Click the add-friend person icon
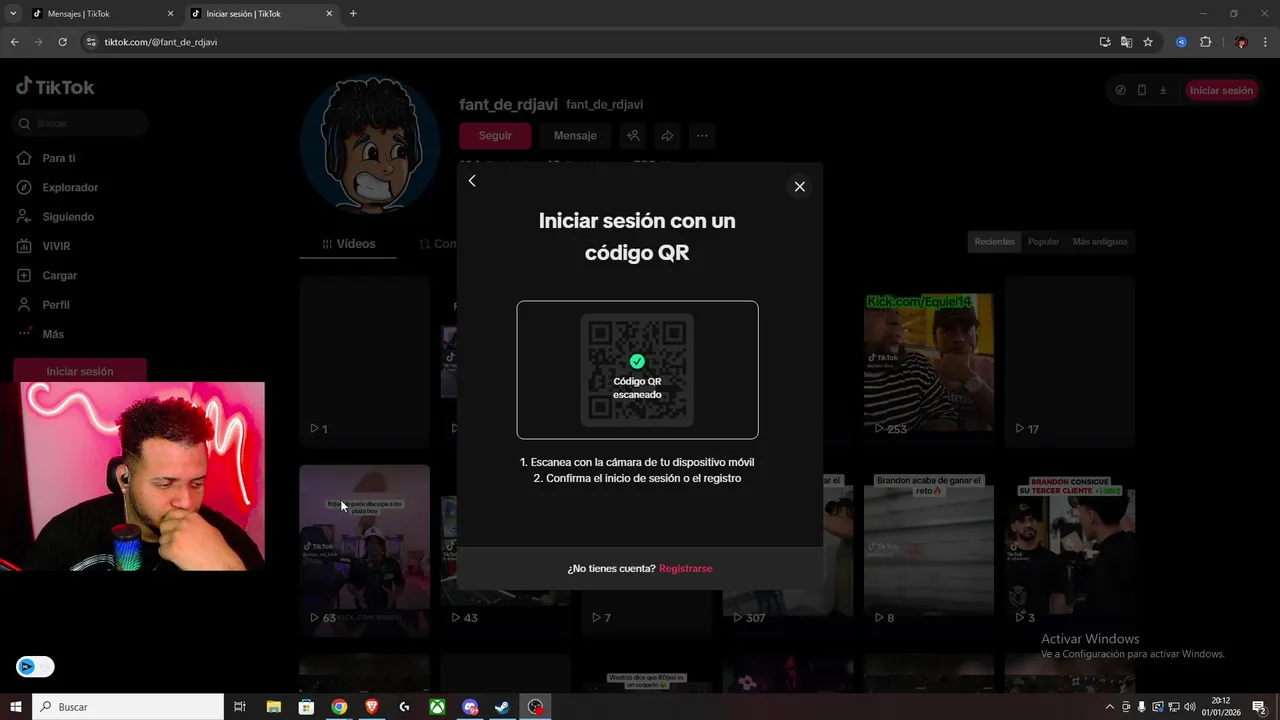This screenshot has width=1280, height=720. 633,136
